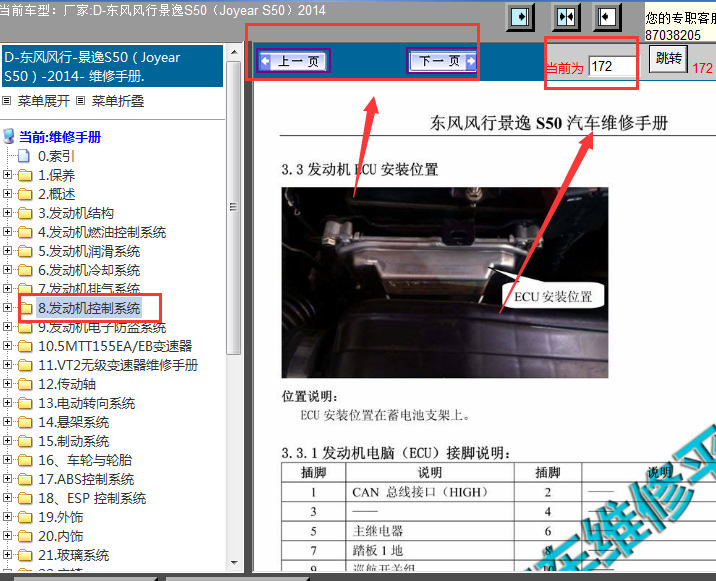
Task: Expand the 1.保养 folder
Action: click(x=7, y=174)
